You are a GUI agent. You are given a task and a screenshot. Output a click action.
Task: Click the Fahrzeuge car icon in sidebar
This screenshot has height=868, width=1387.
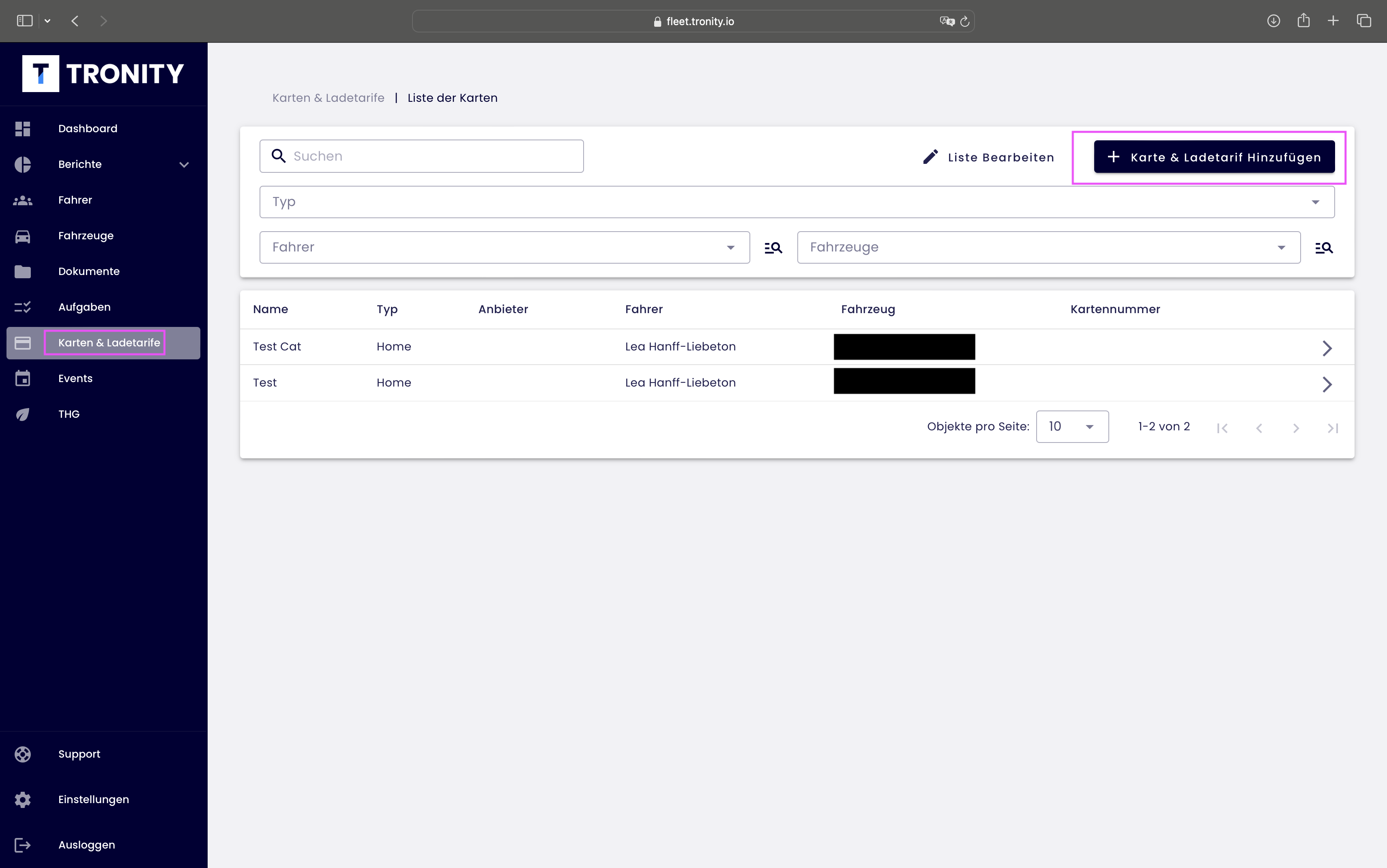pyautogui.click(x=22, y=236)
